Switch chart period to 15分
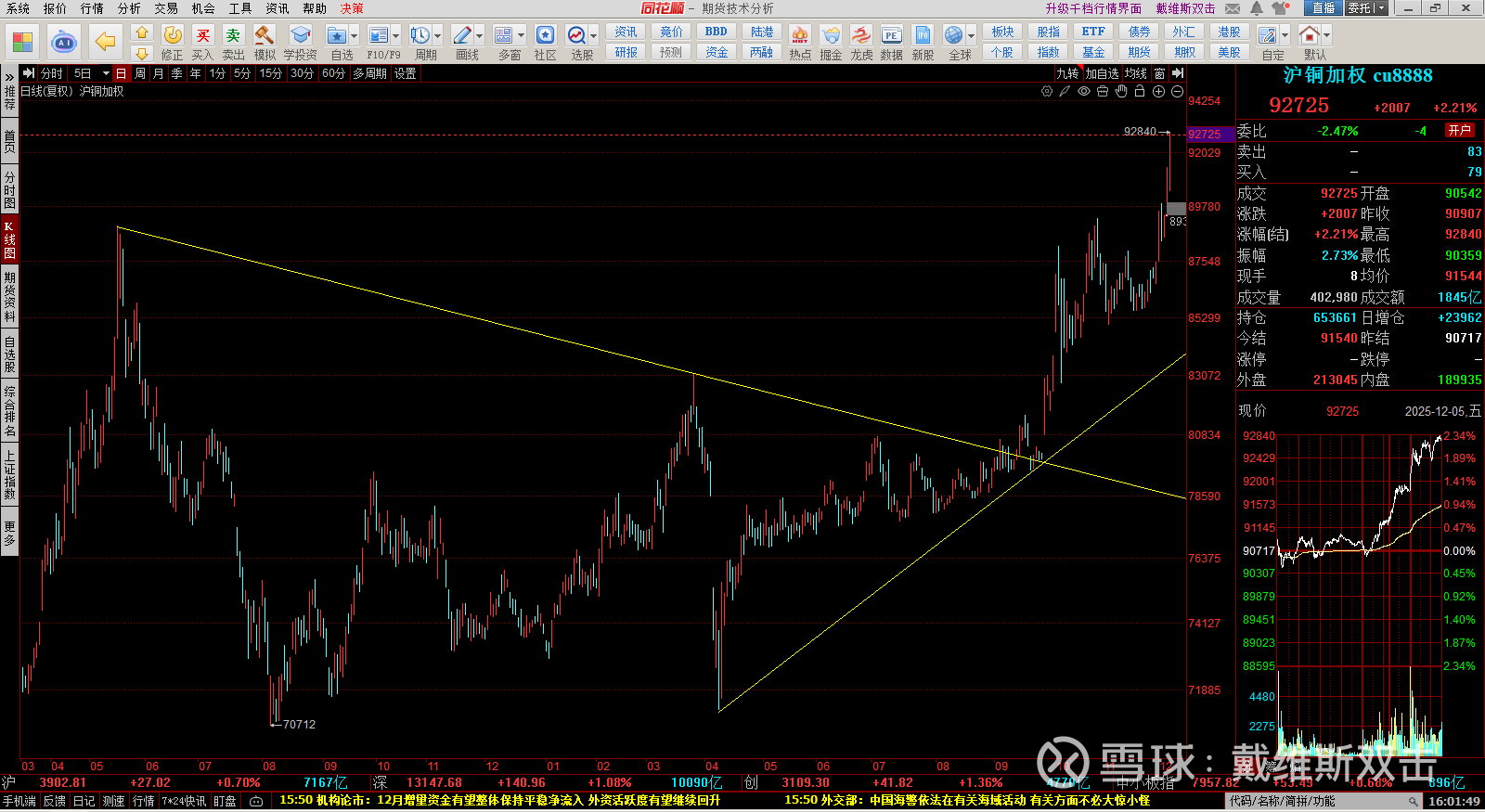Screen dimensions: 1485x812 [270, 73]
